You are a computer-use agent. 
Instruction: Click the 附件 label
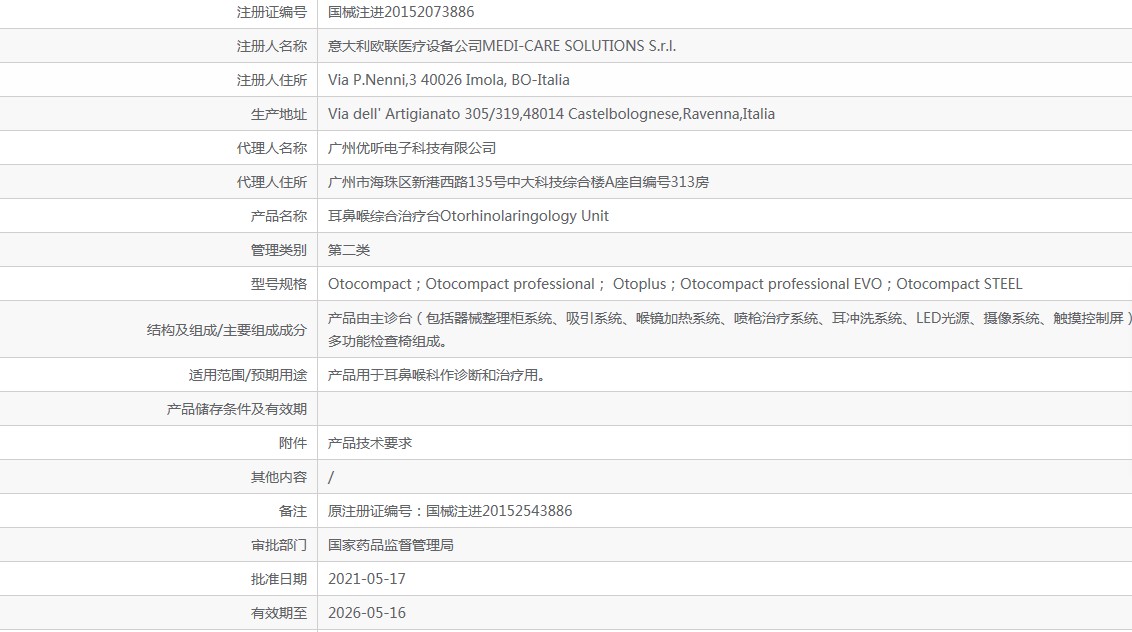292,443
